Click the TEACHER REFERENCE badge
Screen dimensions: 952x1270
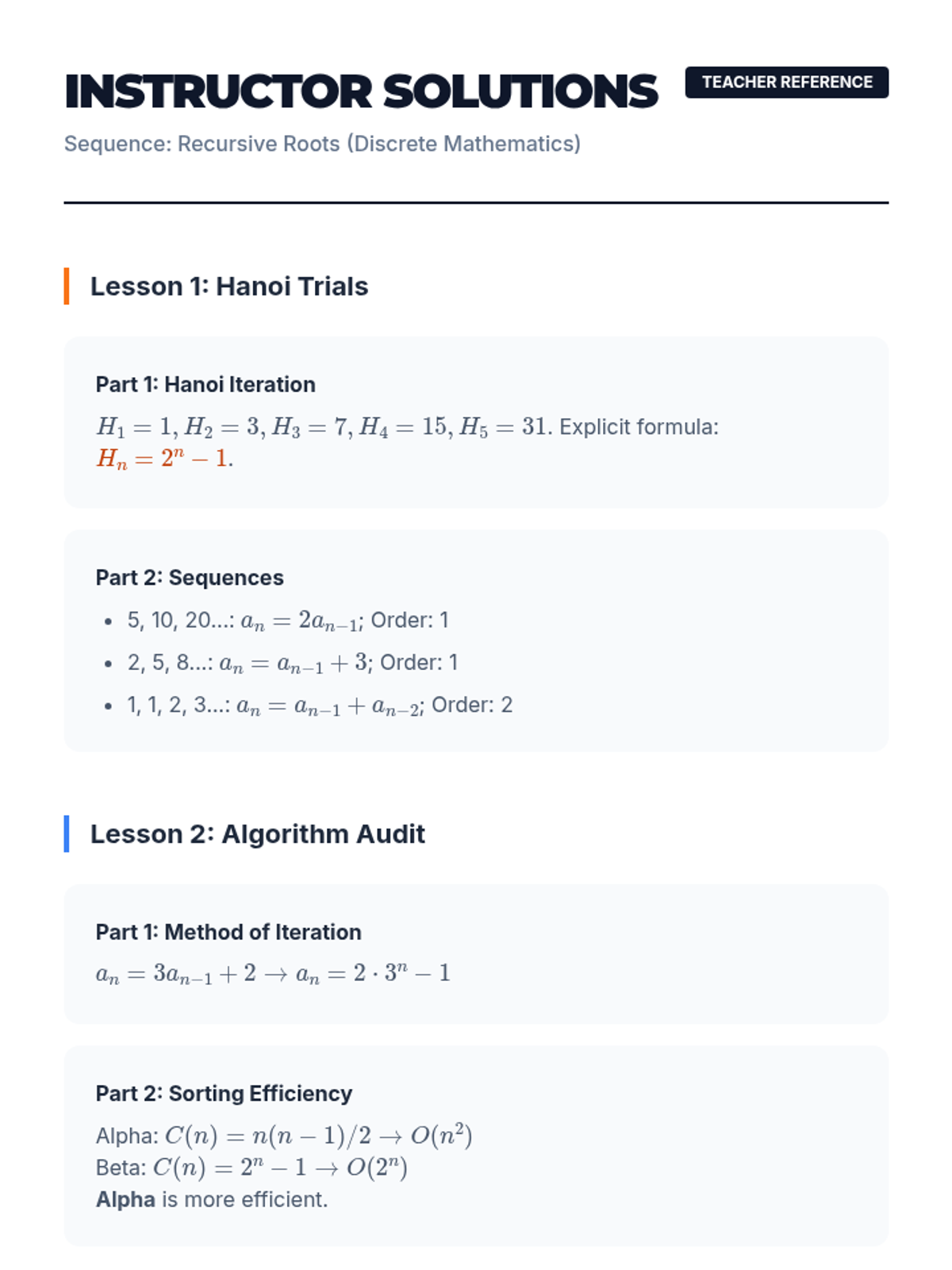[x=786, y=83]
